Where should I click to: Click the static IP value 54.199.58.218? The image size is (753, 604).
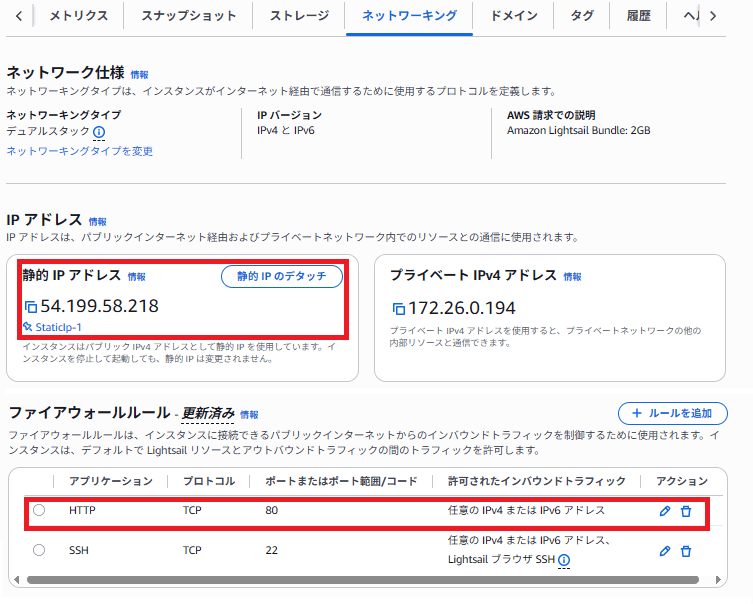(x=99, y=306)
